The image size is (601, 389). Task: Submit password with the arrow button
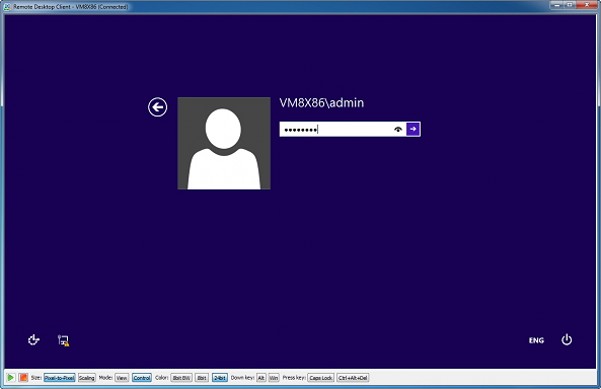coord(413,129)
